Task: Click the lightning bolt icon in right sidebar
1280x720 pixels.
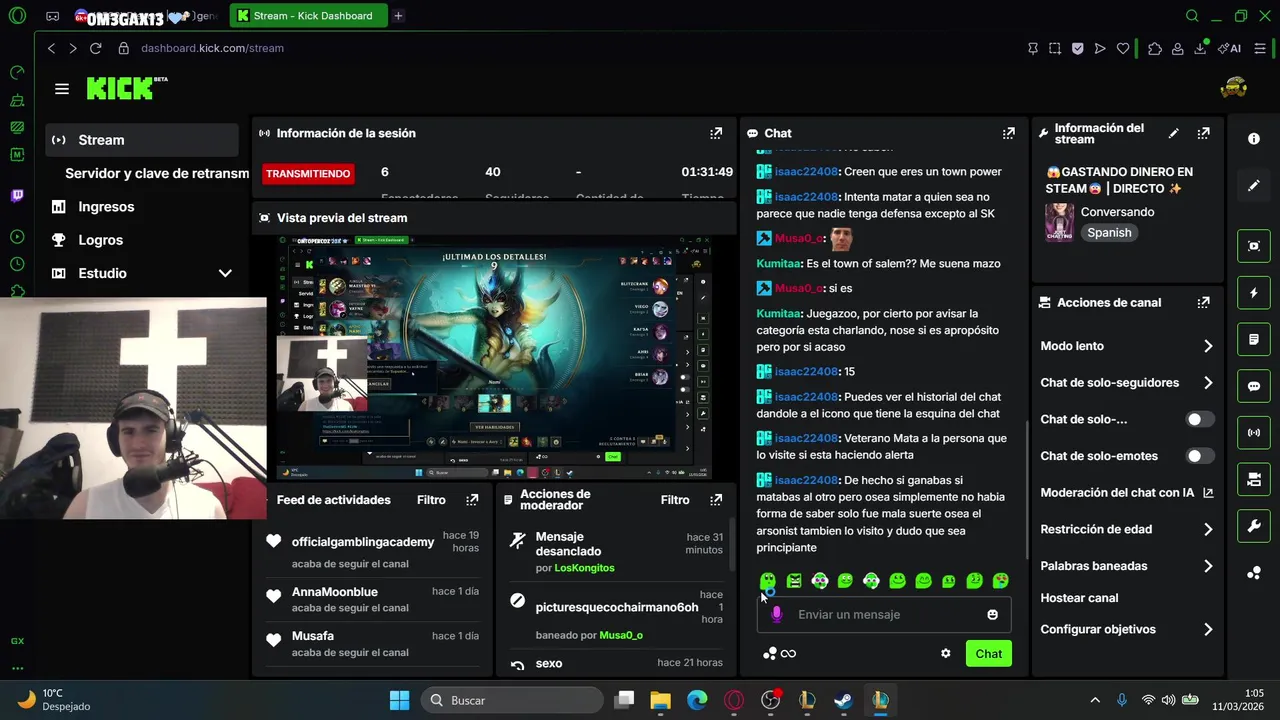Action: [1254, 293]
